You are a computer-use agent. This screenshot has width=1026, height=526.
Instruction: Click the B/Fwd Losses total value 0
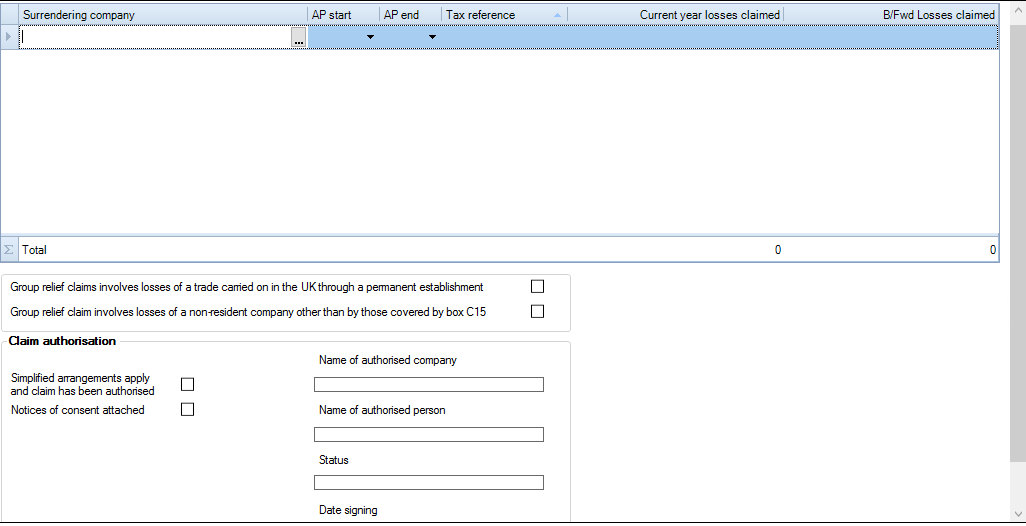(993, 250)
